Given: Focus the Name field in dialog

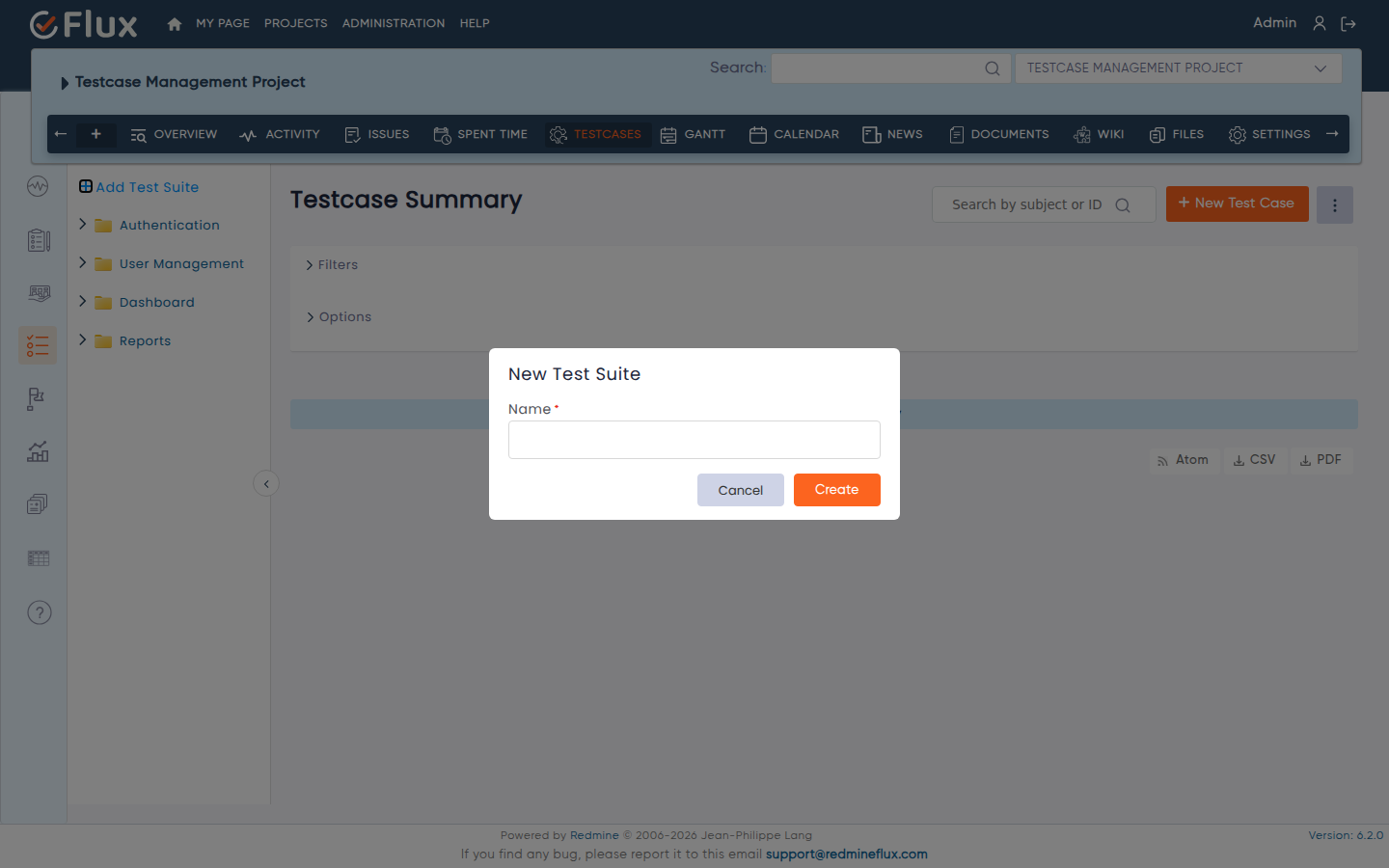Looking at the screenshot, I should point(694,440).
